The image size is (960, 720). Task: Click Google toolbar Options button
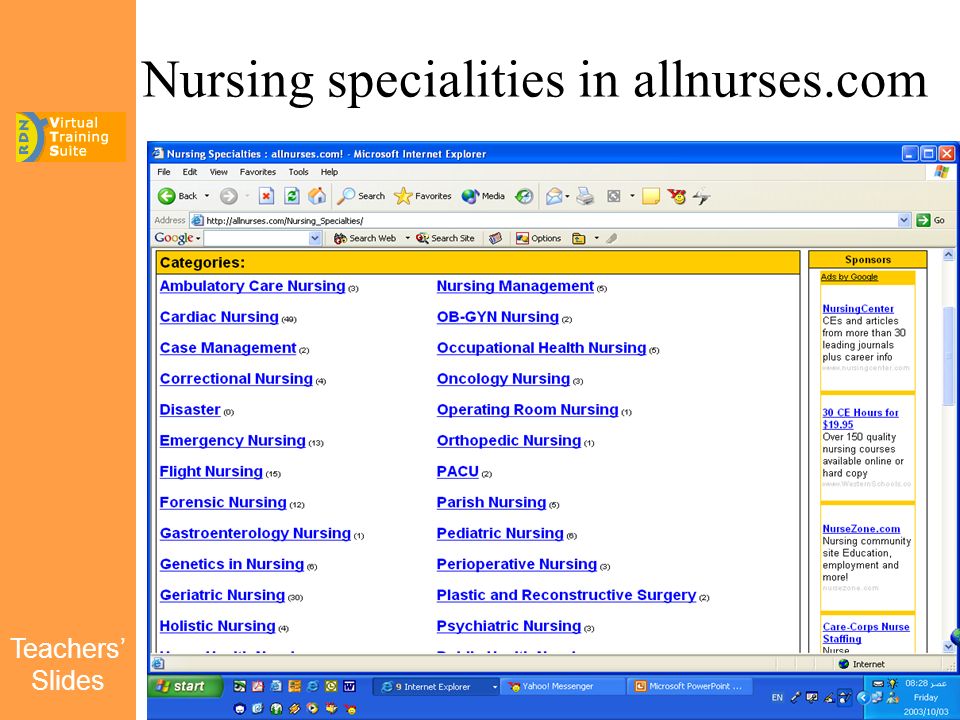click(x=539, y=238)
